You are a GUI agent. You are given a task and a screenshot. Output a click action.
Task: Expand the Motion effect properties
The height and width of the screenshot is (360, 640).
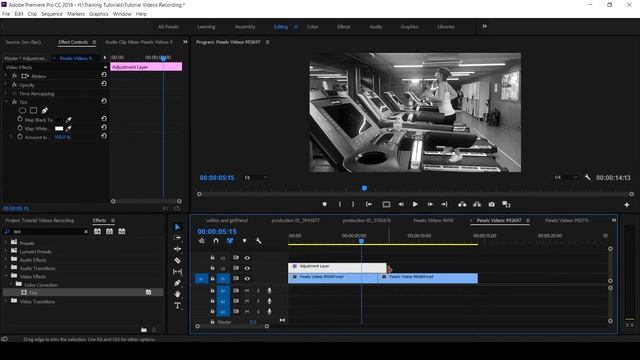[6, 76]
